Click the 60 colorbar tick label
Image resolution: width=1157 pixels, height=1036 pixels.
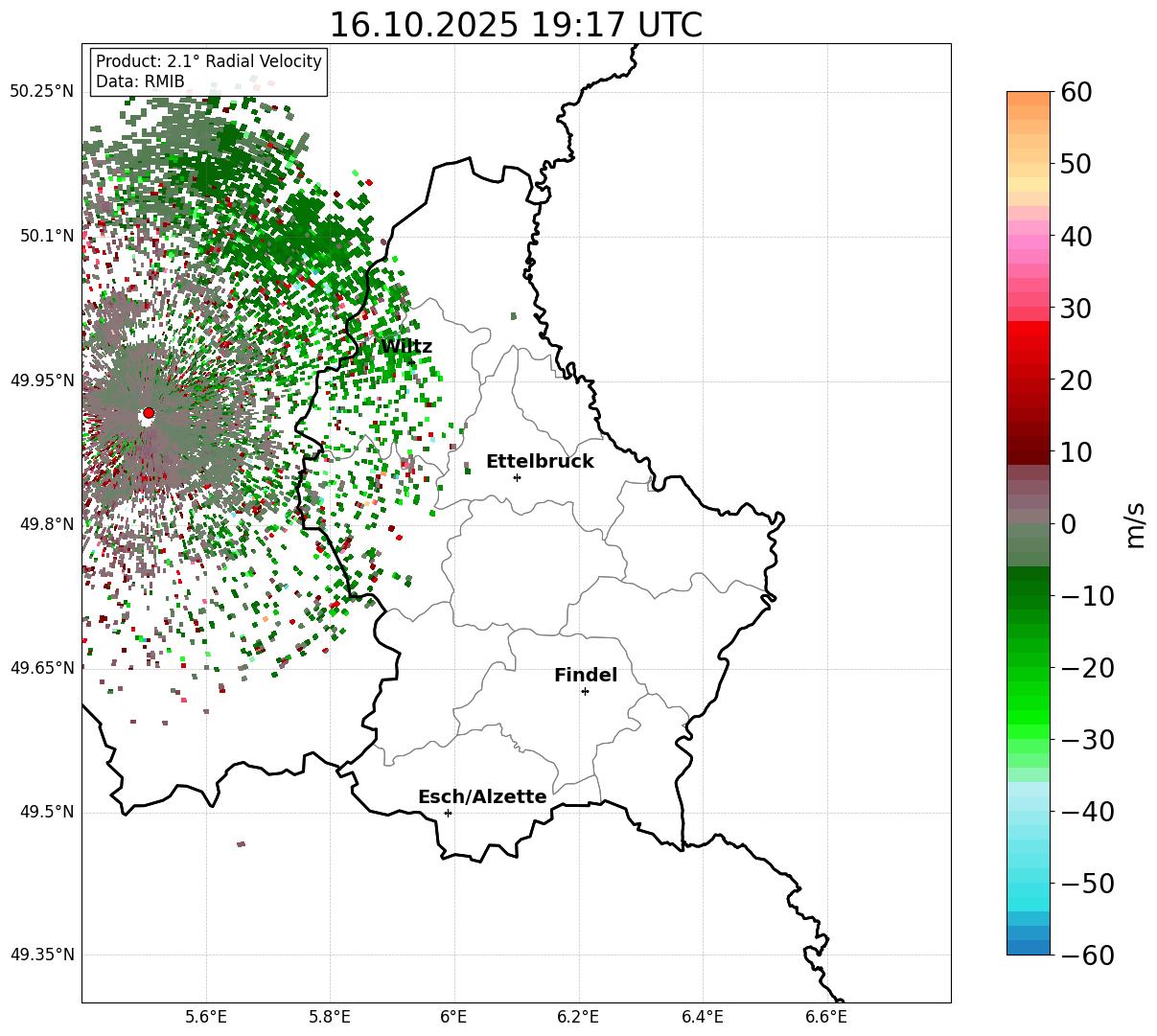point(1077,92)
